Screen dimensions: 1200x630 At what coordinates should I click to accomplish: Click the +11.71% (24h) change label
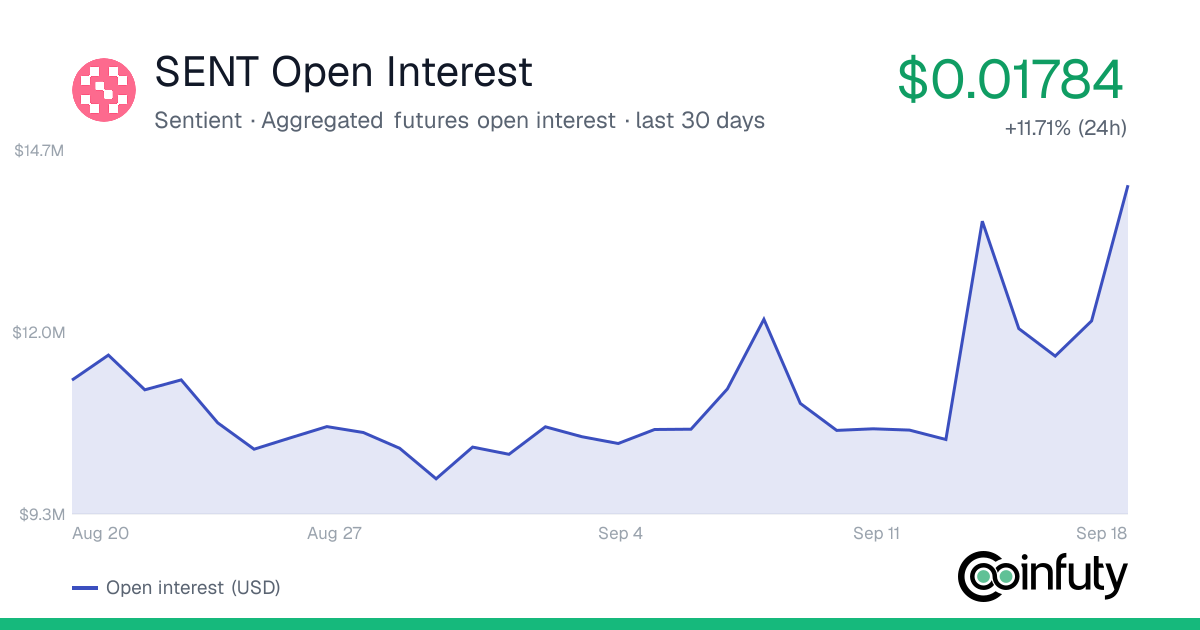coord(1066,129)
